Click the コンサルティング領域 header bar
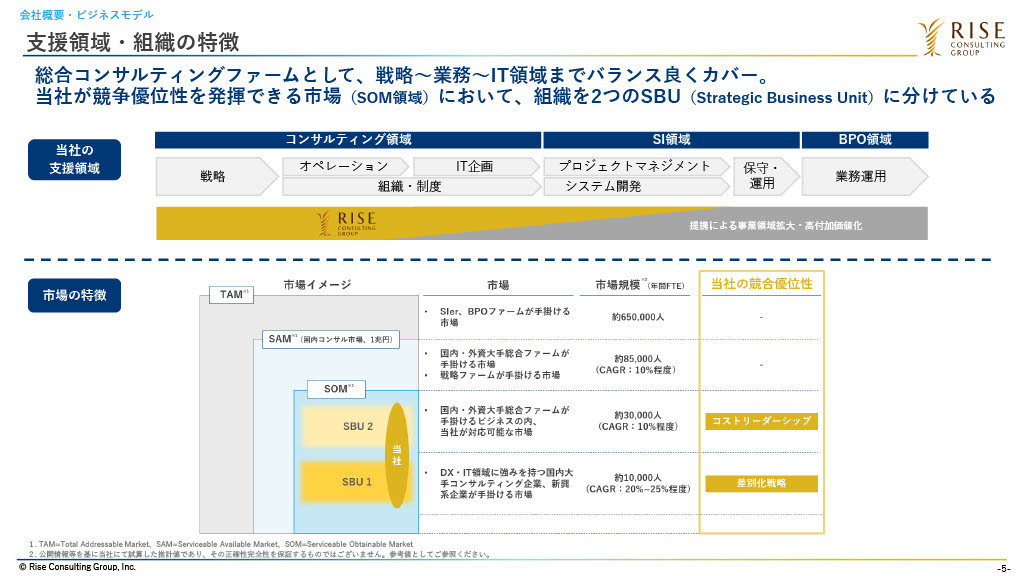Viewport: 1024px width, 576px height. 348,140
